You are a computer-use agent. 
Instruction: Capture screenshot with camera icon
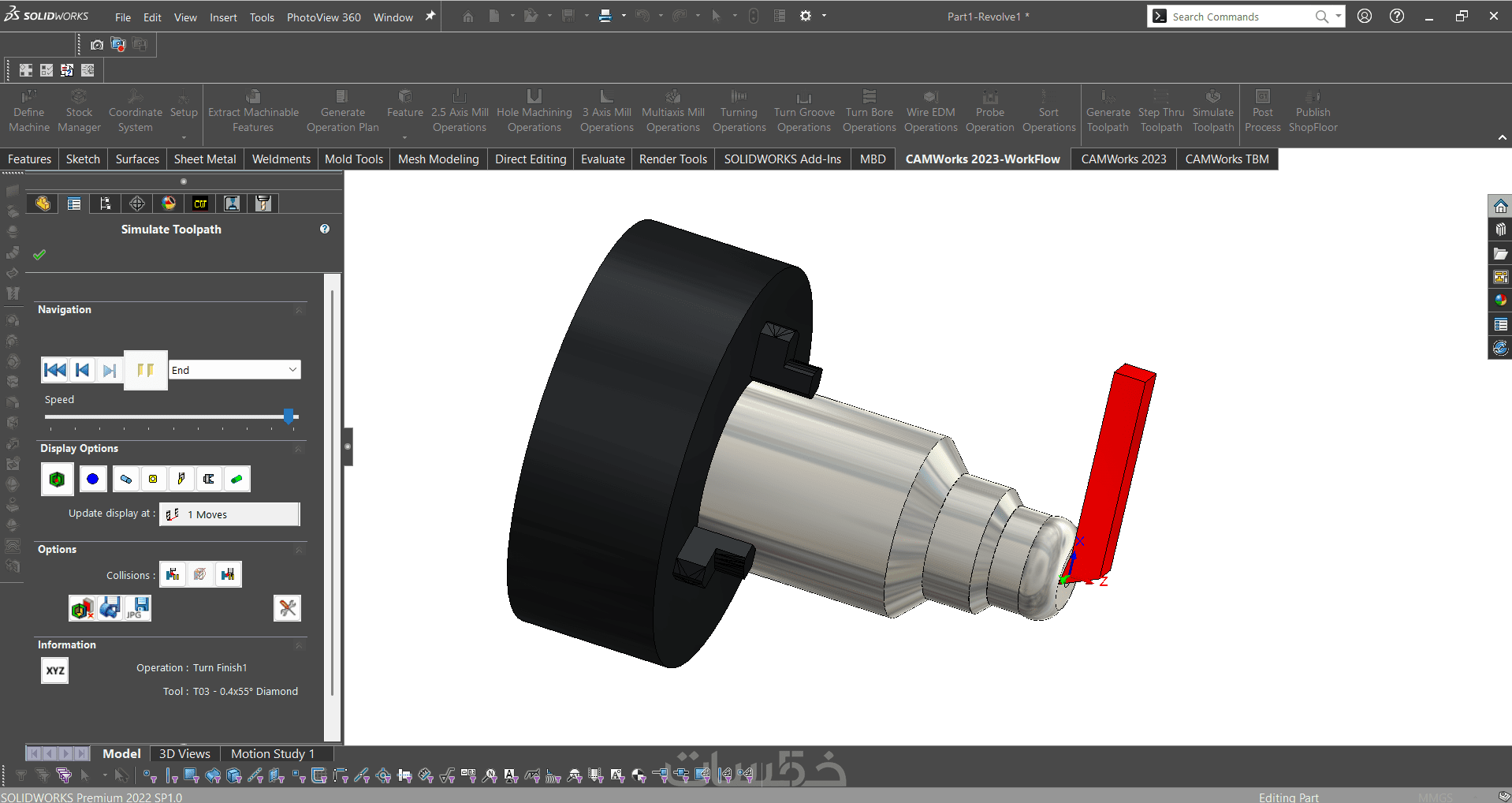[x=97, y=45]
